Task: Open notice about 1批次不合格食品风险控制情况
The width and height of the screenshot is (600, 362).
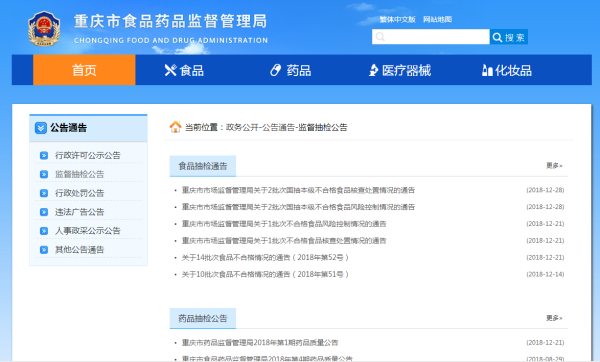Action: point(284,224)
